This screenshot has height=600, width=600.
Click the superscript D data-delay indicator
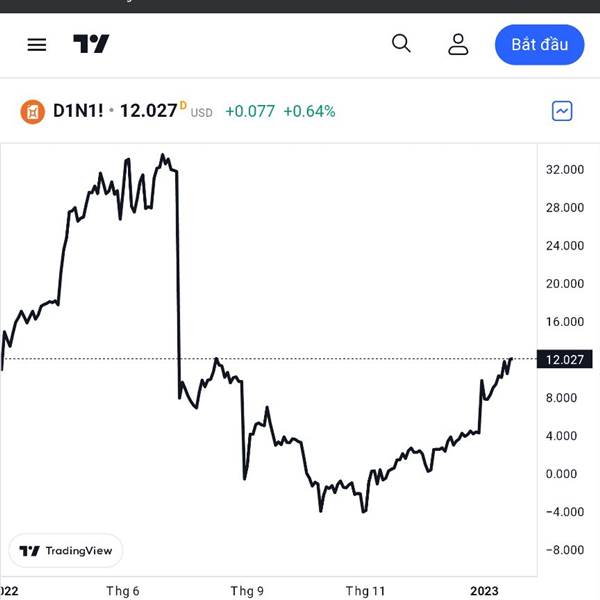(183, 105)
